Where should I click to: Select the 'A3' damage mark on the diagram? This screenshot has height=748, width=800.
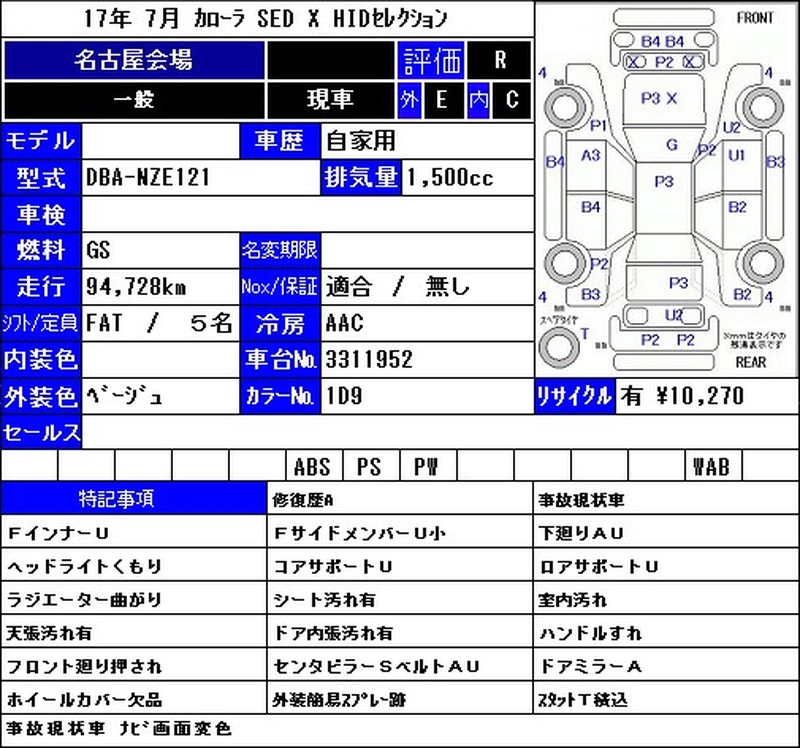[591, 155]
